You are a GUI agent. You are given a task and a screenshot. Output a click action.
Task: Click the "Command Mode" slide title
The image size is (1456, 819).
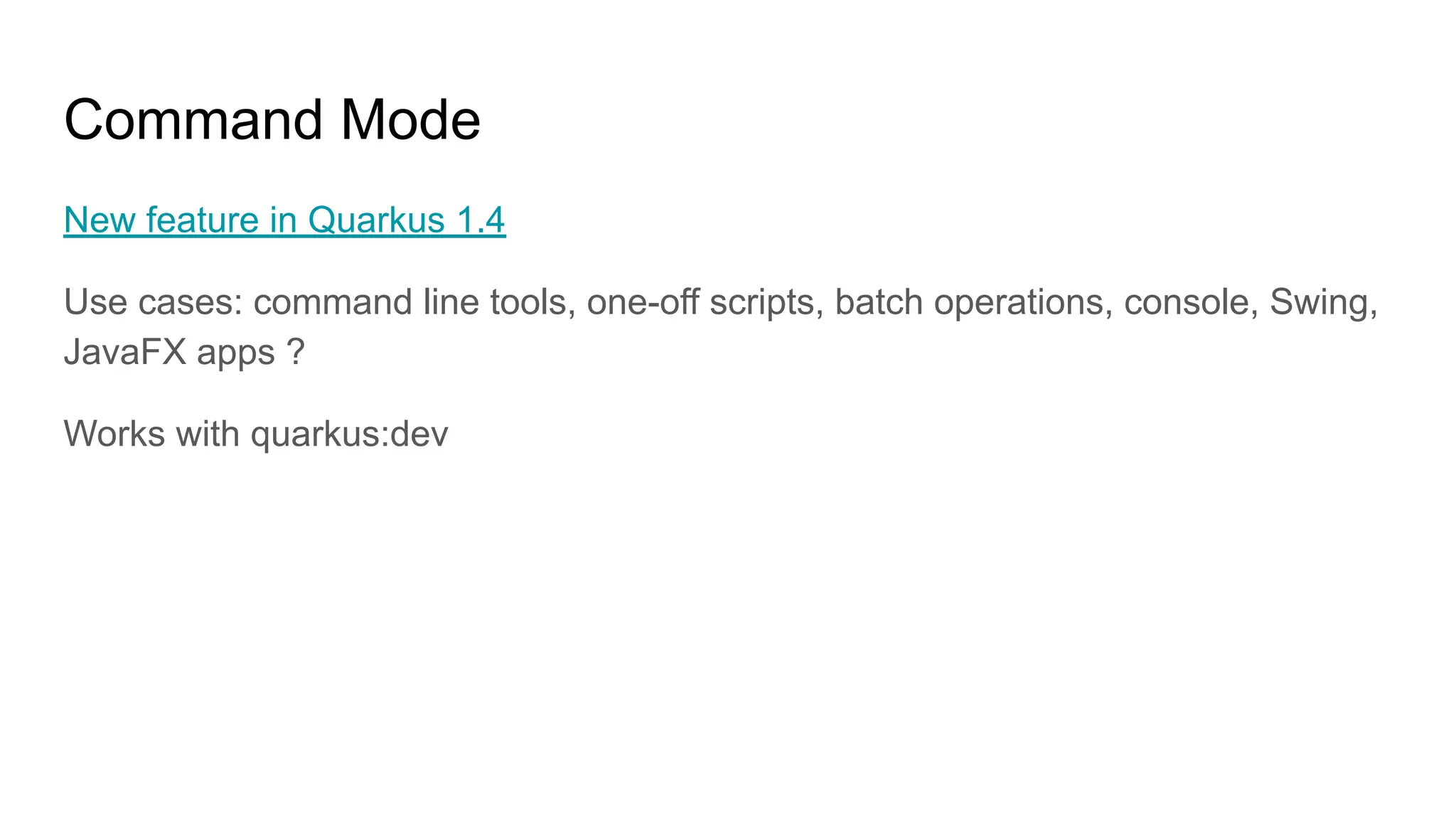(x=272, y=119)
